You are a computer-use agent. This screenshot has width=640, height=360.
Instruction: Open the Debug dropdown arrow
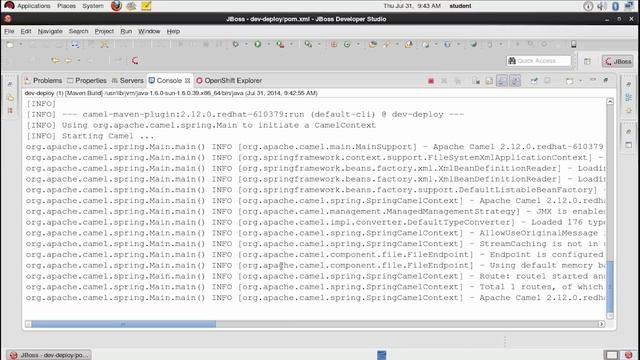(246, 44)
